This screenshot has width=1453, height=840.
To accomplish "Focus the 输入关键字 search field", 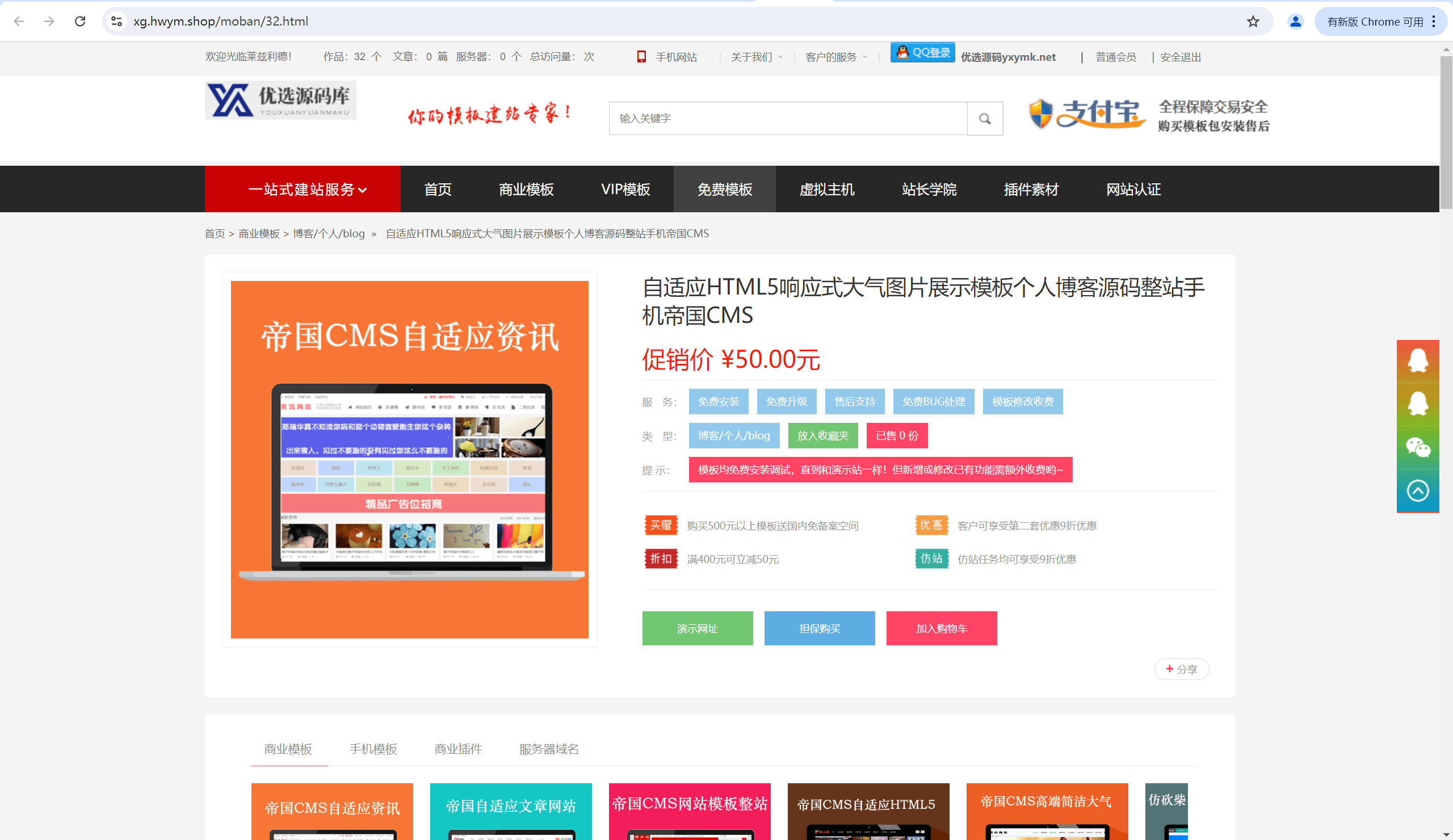I will [x=788, y=119].
